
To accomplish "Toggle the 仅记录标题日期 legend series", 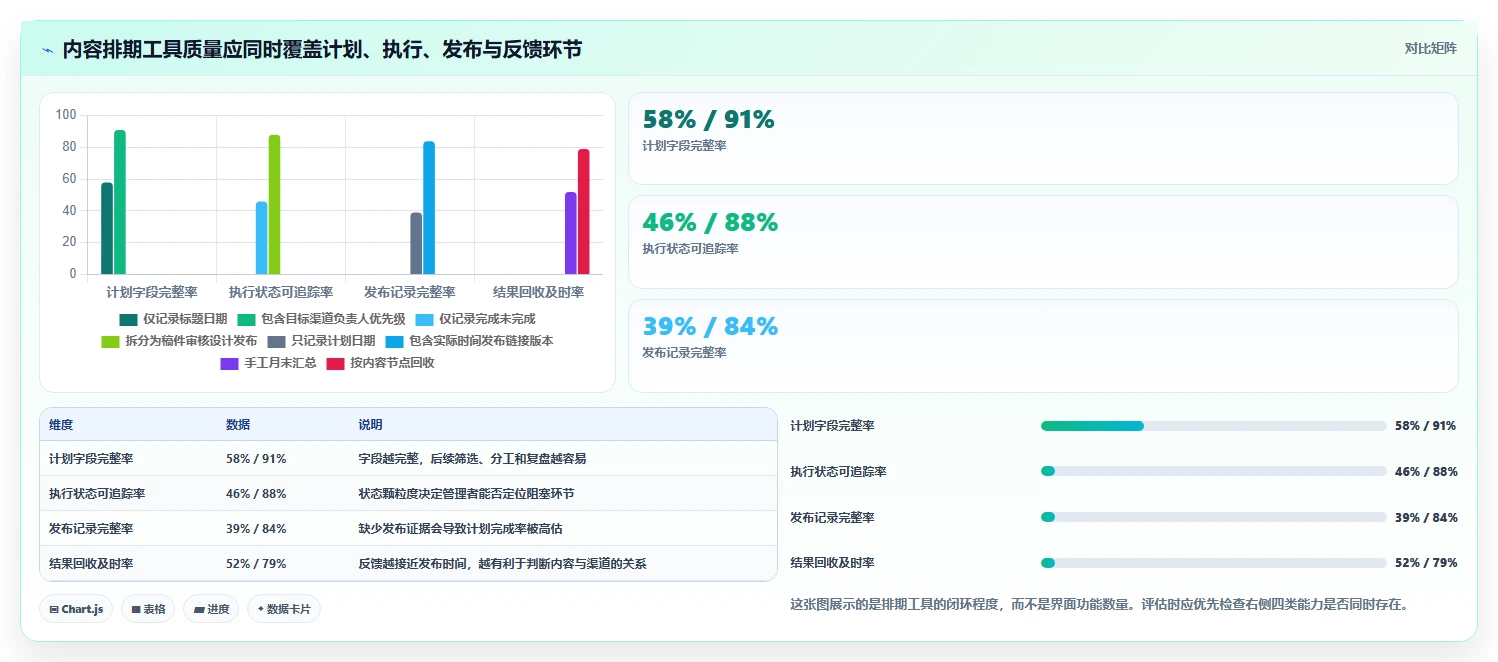I will (x=173, y=319).
